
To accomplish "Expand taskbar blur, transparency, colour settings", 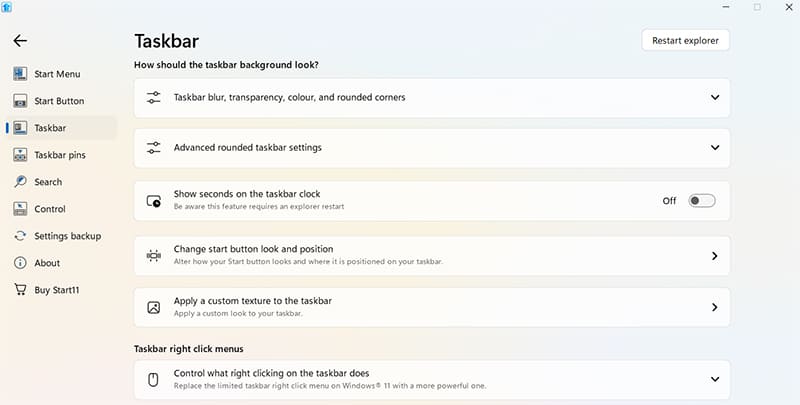I will coord(715,98).
